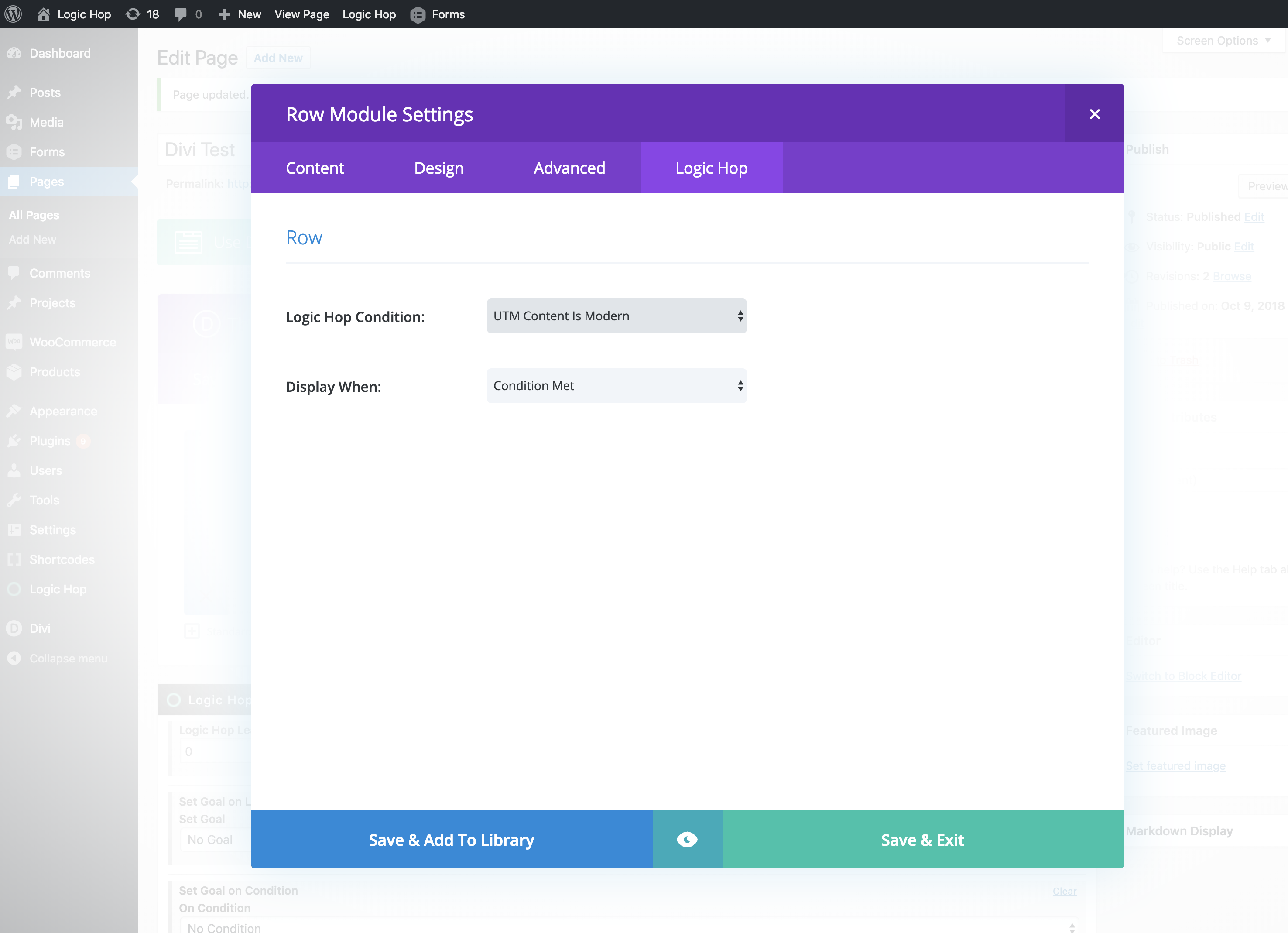The image size is (1288, 933).
Task: Click the Clear link for goal condition
Action: coord(1064,892)
